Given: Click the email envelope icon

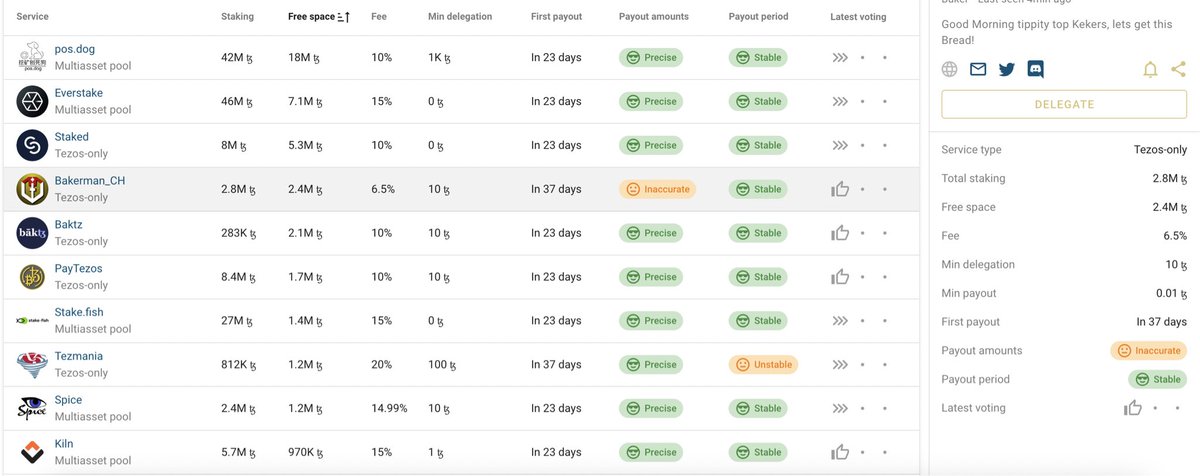Looking at the screenshot, I should (978, 69).
